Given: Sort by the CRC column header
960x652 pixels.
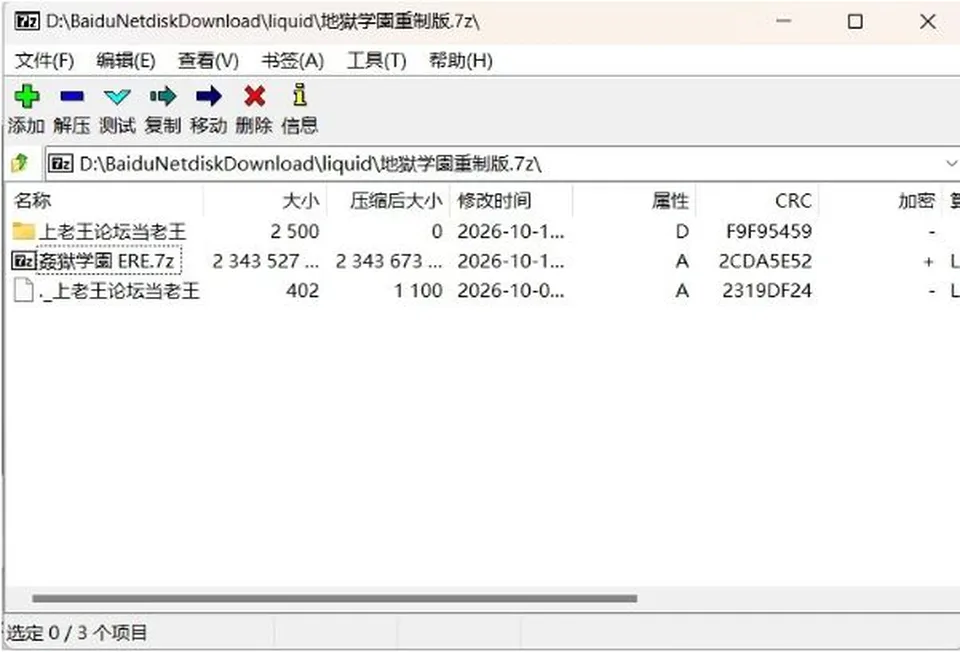Looking at the screenshot, I should 757,201.
